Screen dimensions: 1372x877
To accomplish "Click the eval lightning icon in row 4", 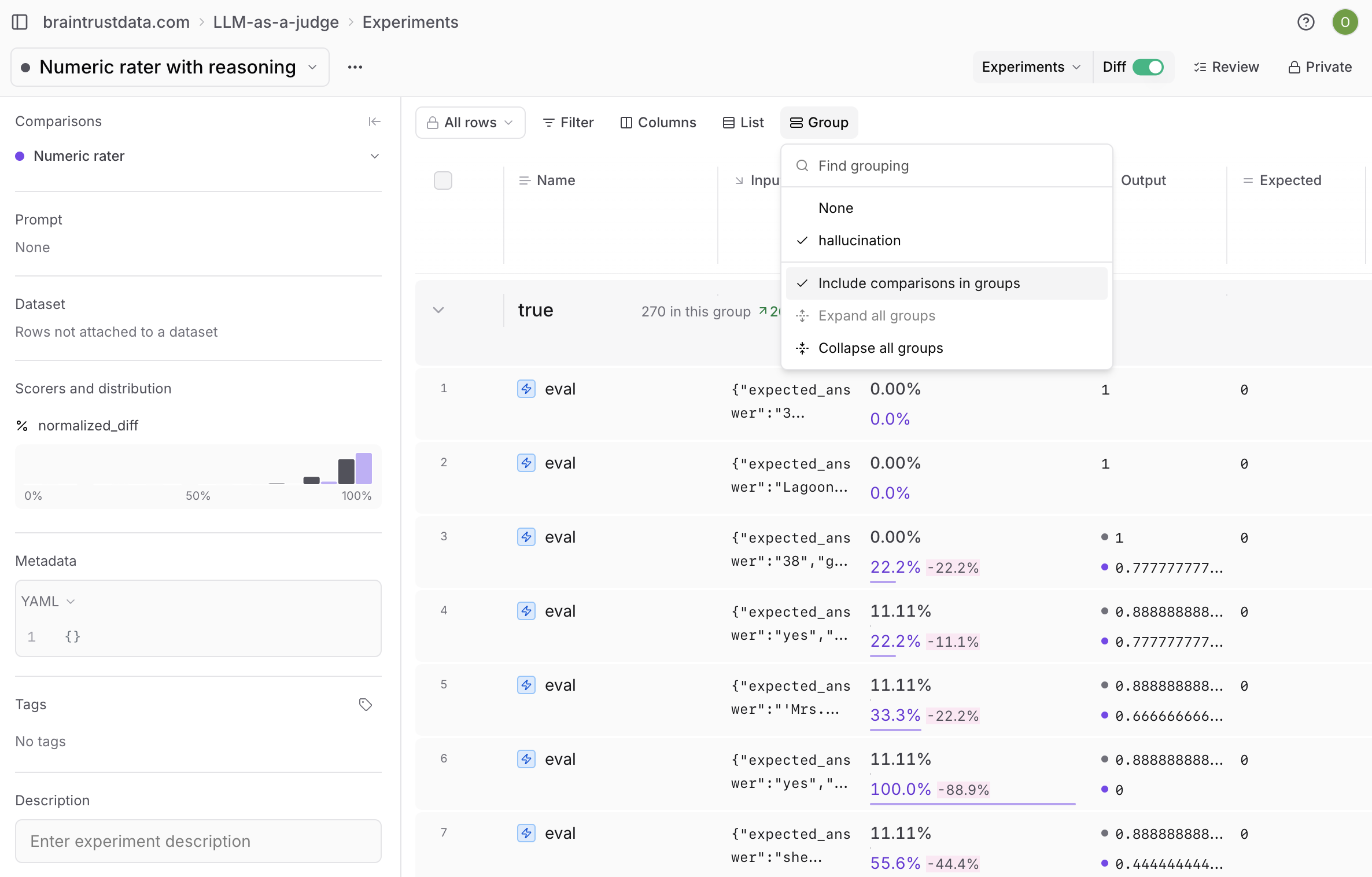I will [526, 611].
